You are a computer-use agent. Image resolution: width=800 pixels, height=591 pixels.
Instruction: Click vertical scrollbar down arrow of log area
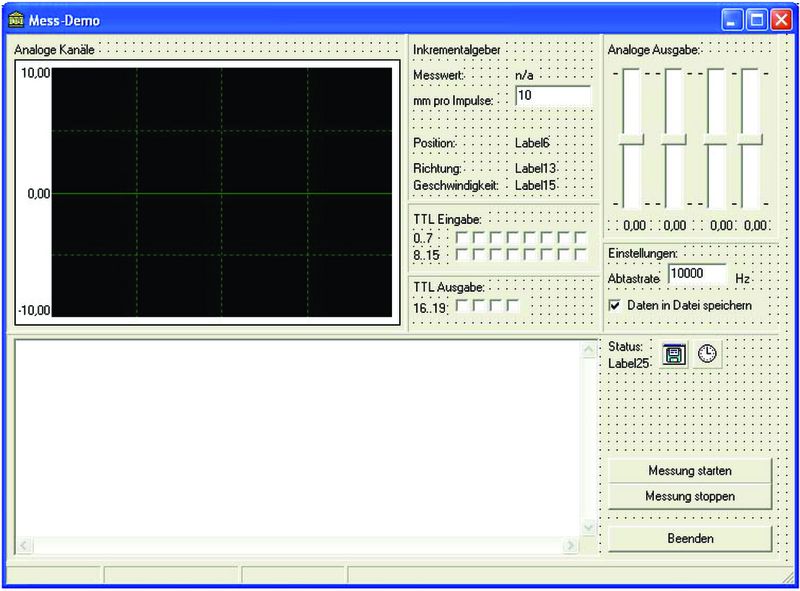(588, 527)
